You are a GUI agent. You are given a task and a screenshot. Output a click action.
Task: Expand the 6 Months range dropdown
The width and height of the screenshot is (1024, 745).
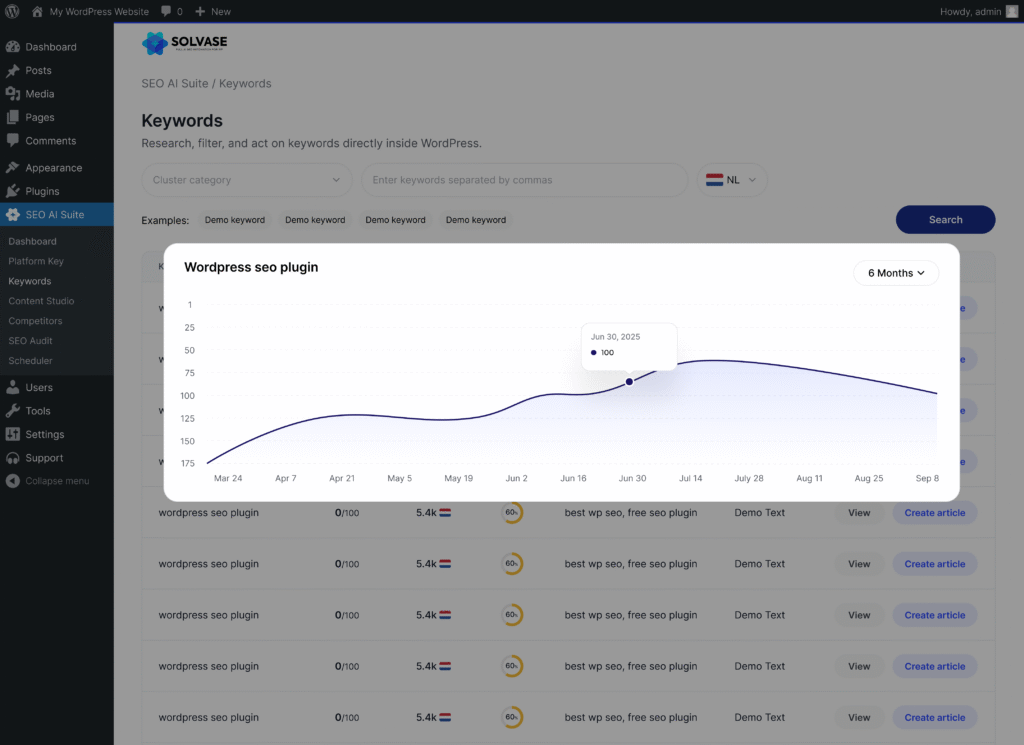(895, 273)
